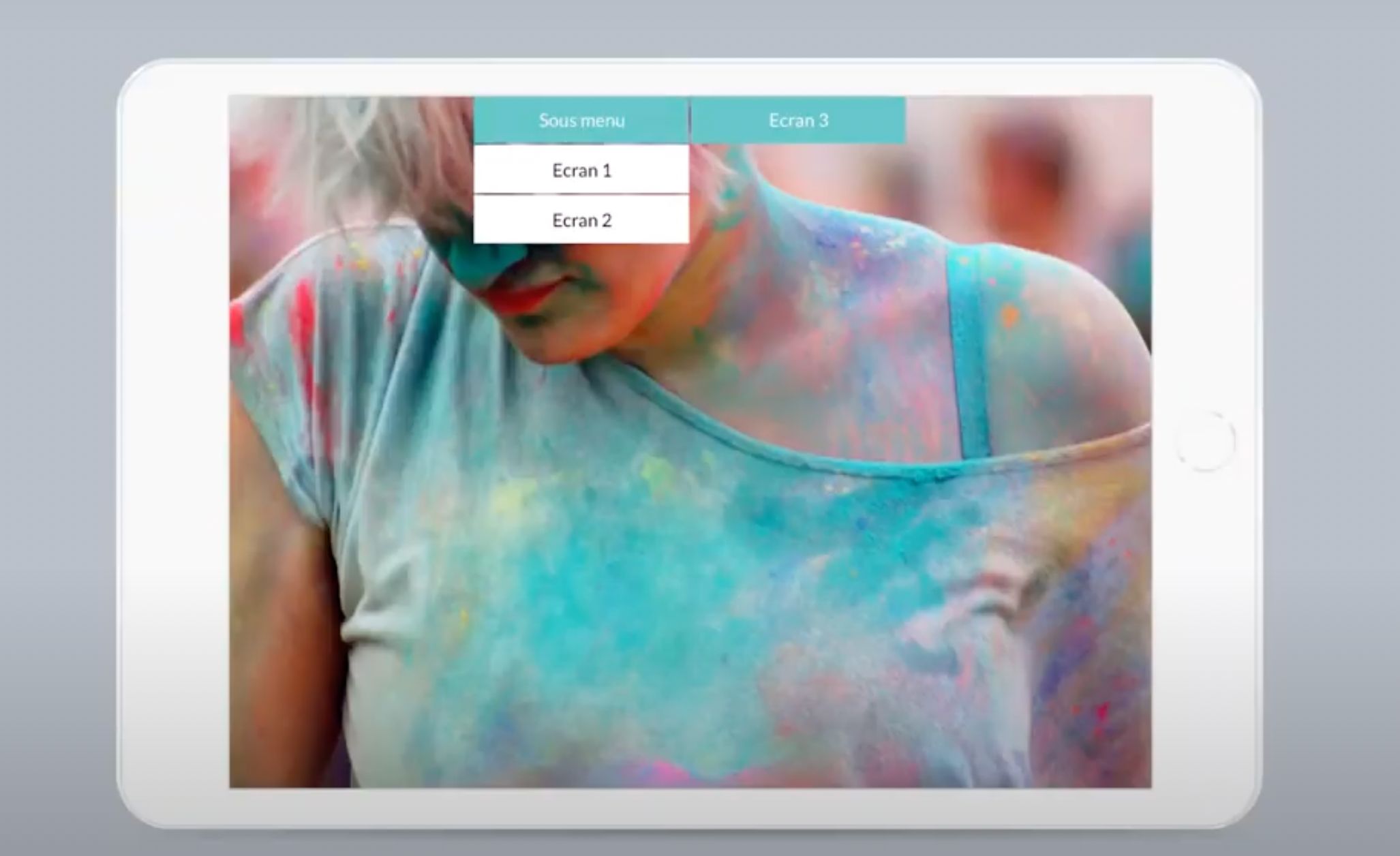Choose the first screen option labeled Ecran 1
This screenshot has height=856, width=1400.
(x=581, y=171)
